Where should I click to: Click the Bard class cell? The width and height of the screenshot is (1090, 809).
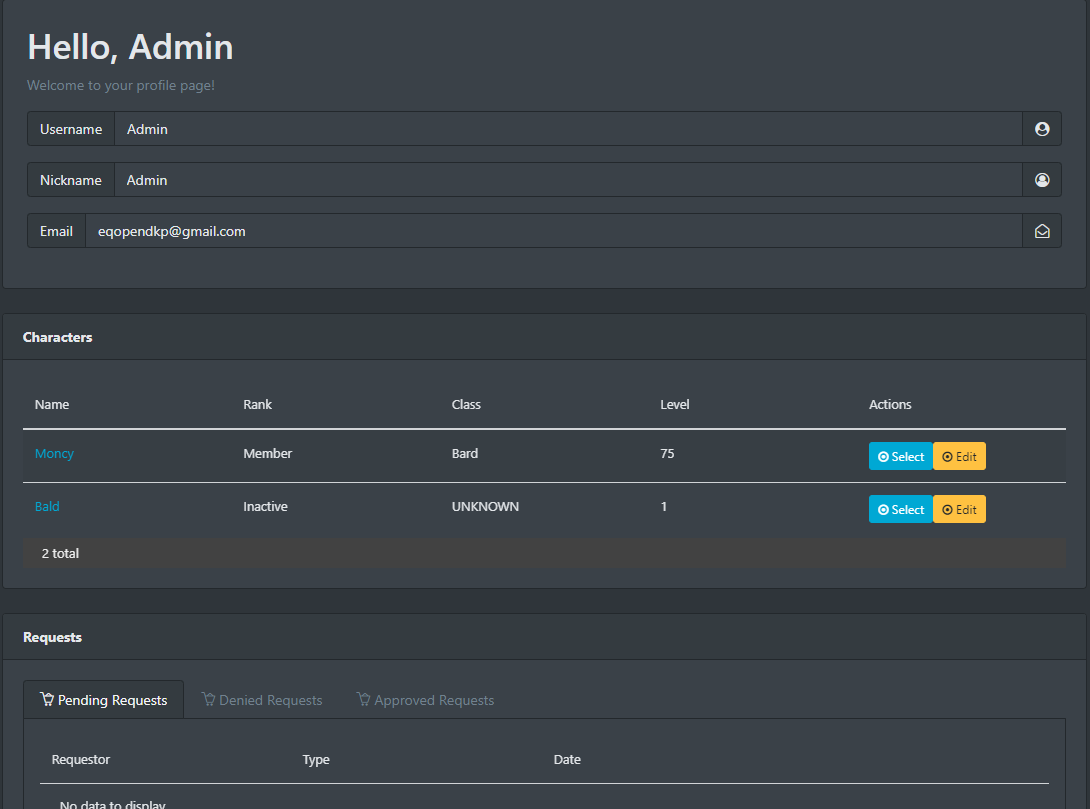point(464,453)
